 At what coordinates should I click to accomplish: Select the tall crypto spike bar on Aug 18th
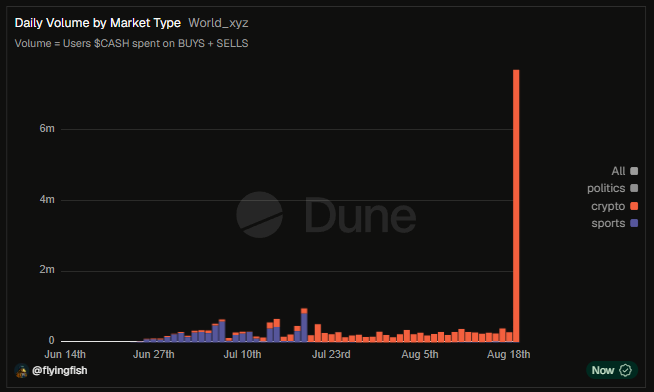tap(516, 206)
